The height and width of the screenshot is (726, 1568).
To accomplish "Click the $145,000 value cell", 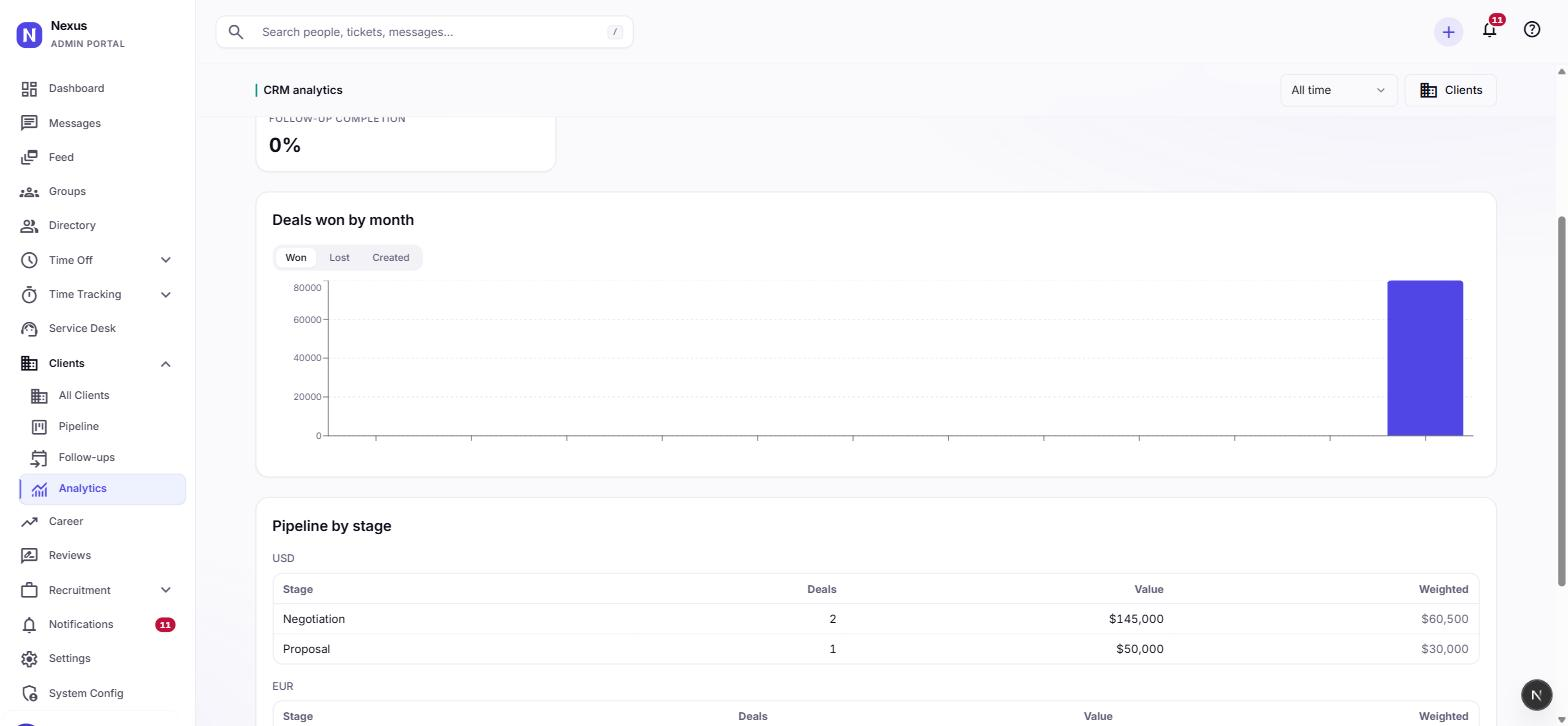I will 1136,619.
